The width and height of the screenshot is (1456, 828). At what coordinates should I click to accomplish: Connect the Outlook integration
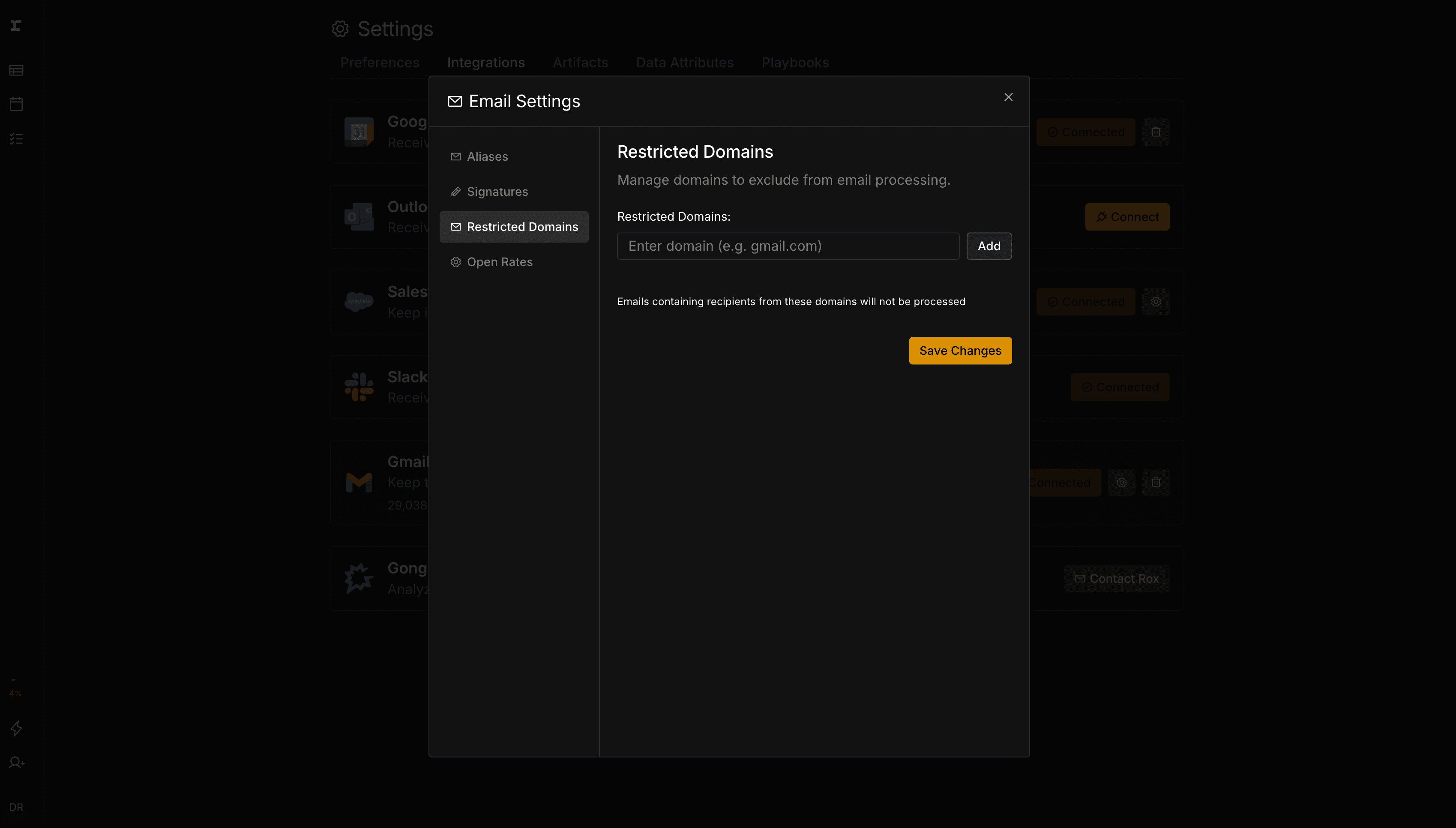point(1127,217)
